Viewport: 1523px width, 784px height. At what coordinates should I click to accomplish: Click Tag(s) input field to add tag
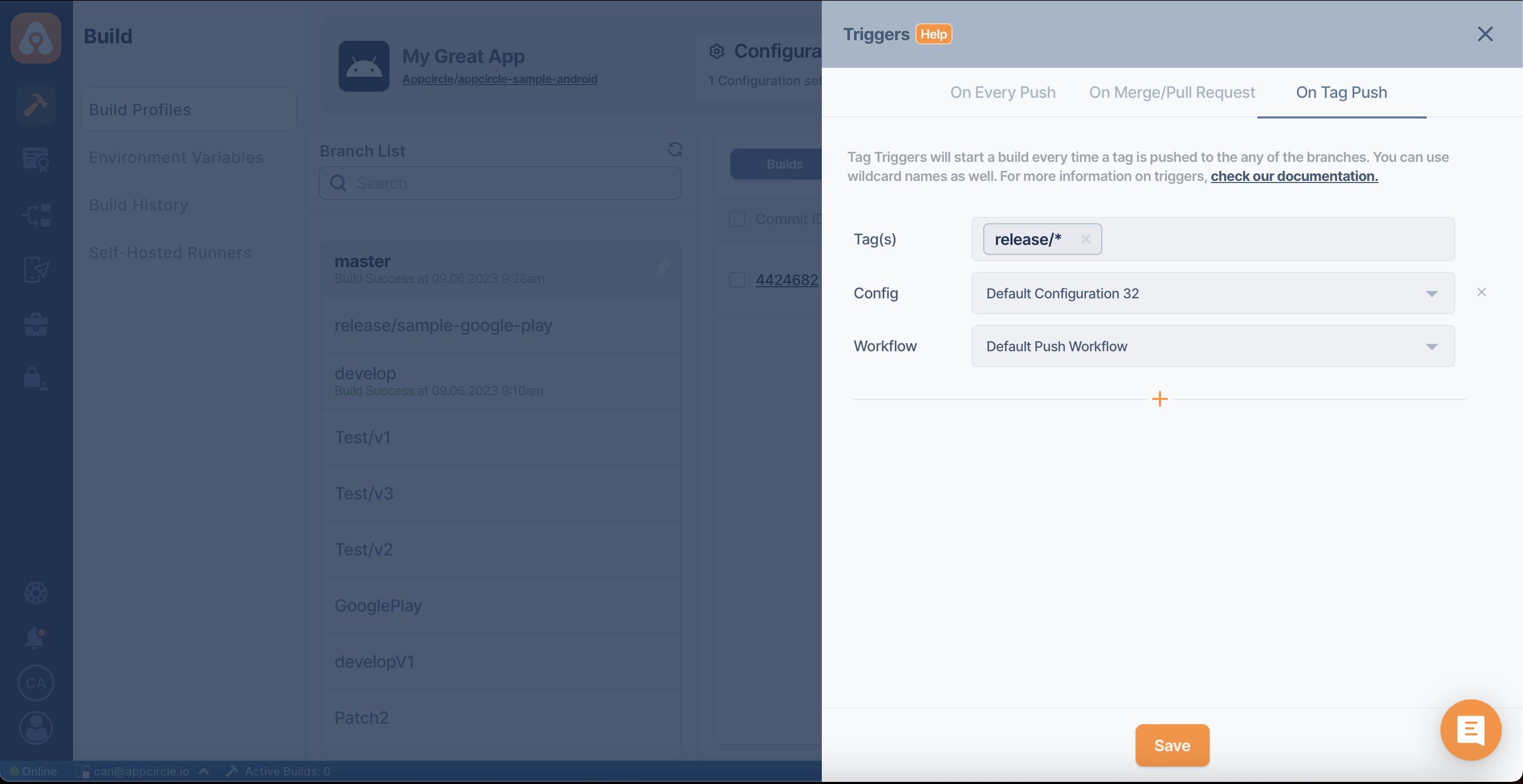coord(1270,239)
